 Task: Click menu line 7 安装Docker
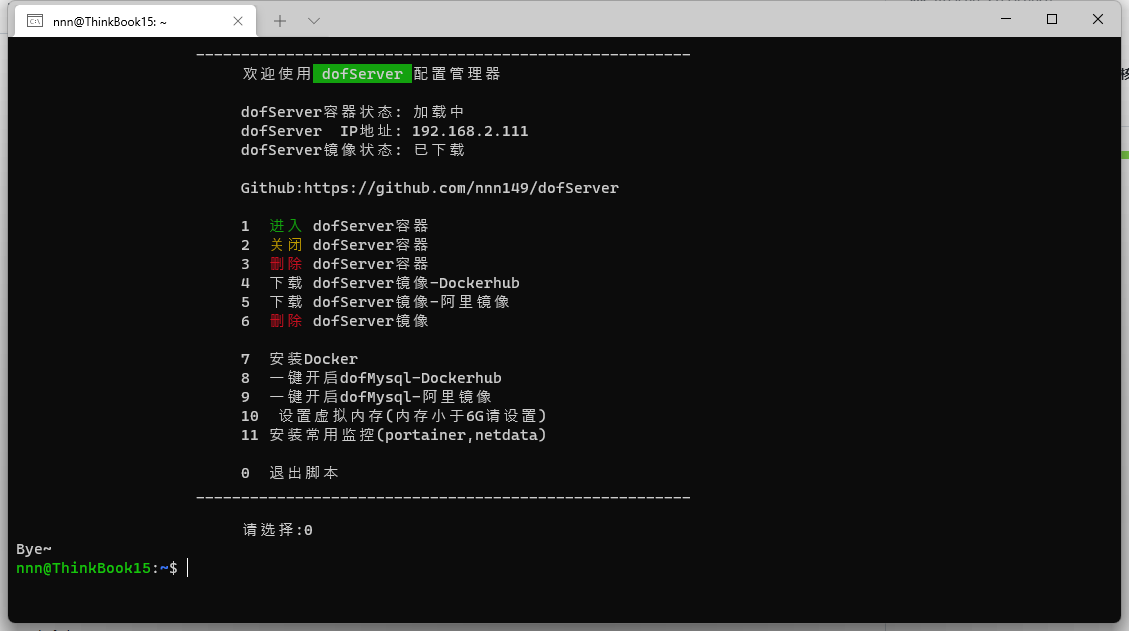coord(300,359)
